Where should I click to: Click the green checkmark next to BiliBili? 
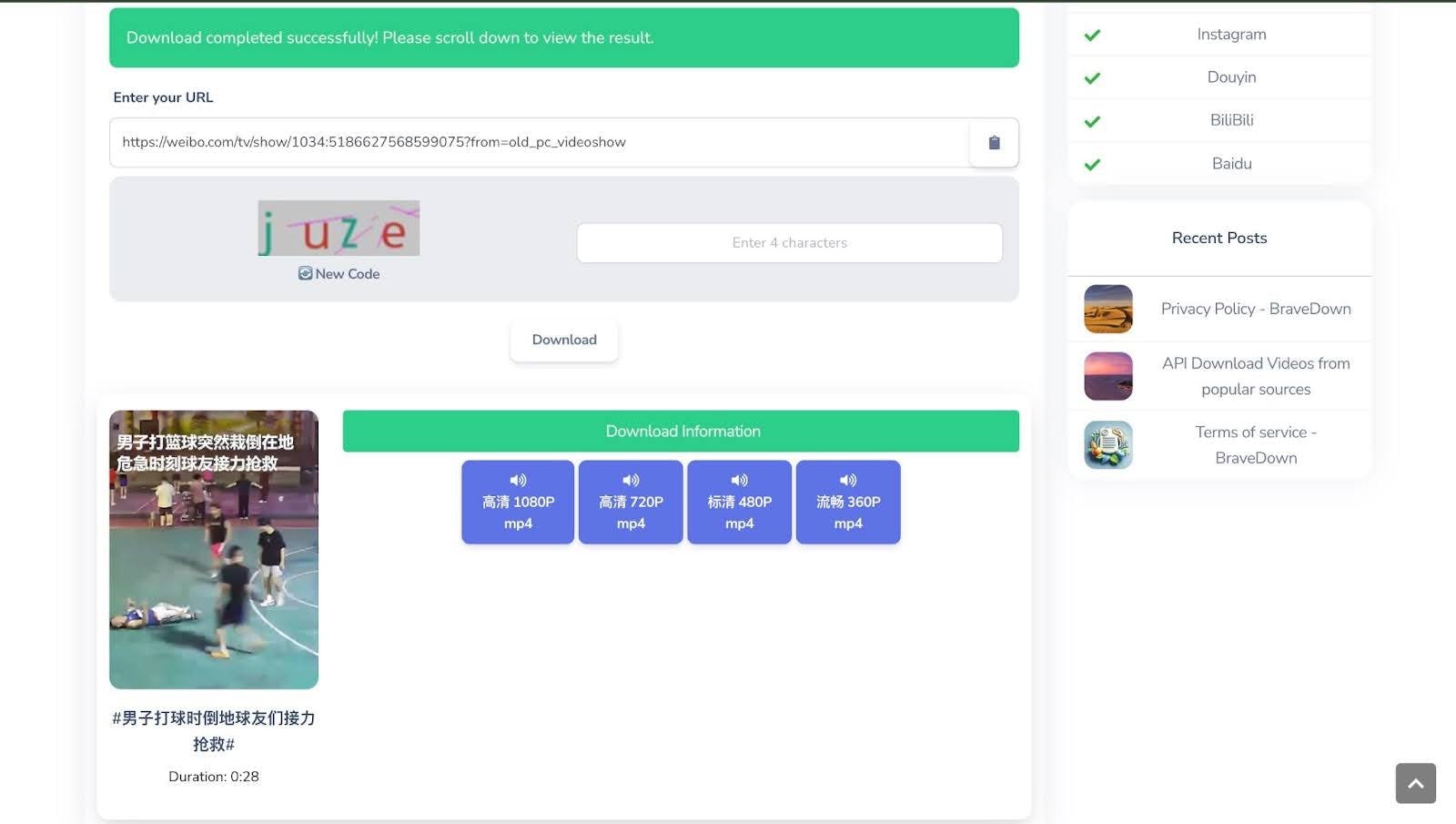click(1092, 120)
